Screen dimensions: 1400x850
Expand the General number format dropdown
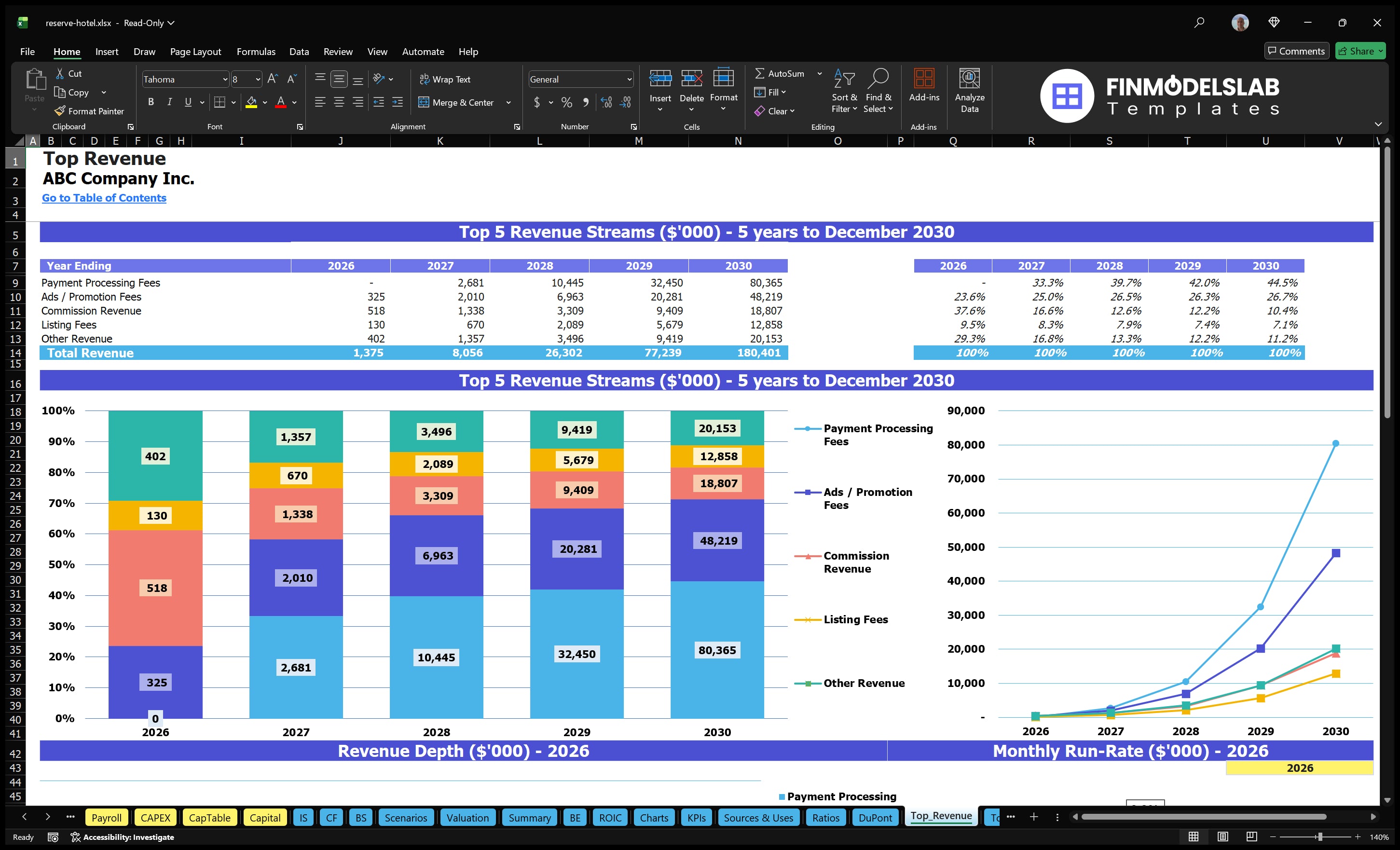(629, 79)
